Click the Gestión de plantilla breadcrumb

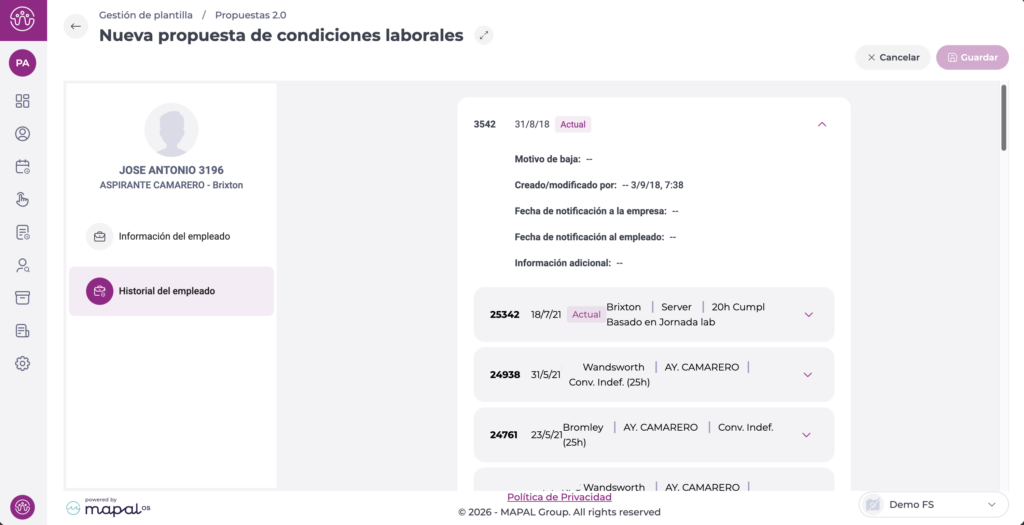pos(146,15)
